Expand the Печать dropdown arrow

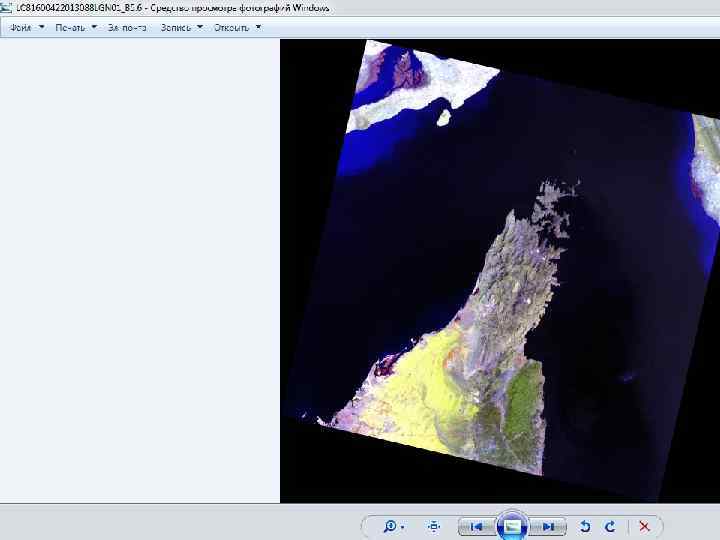[94, 27]
